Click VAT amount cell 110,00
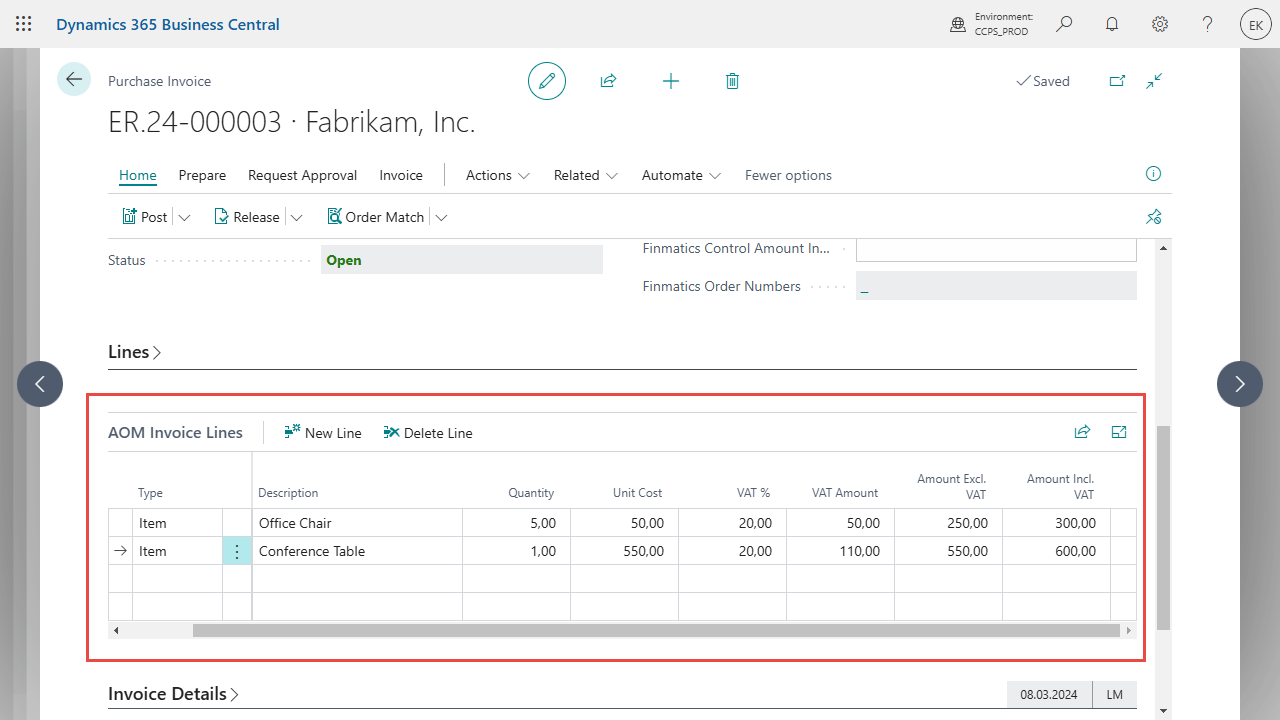The height and width of the screenshot is (720, 1280). [840, 551]
